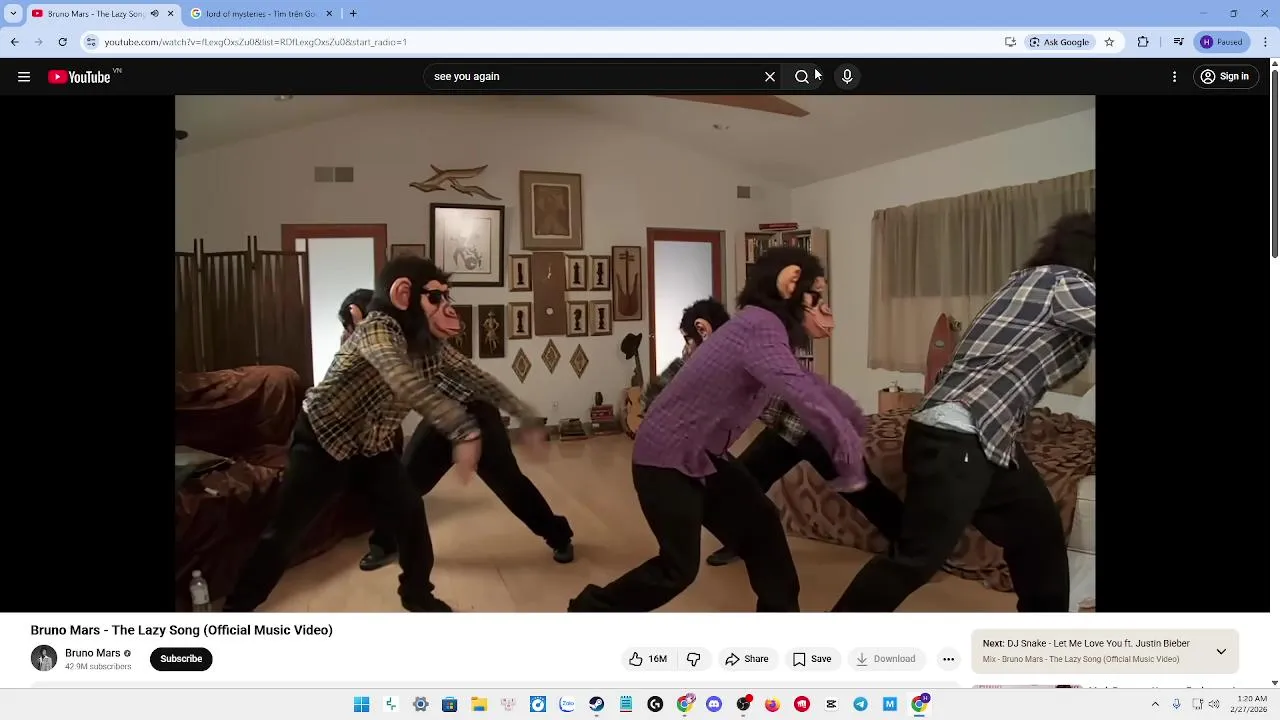This screenshot has height=720, width=1280.
Task: Open the Bruno Mars channel name link
Action: click(92, 653)
